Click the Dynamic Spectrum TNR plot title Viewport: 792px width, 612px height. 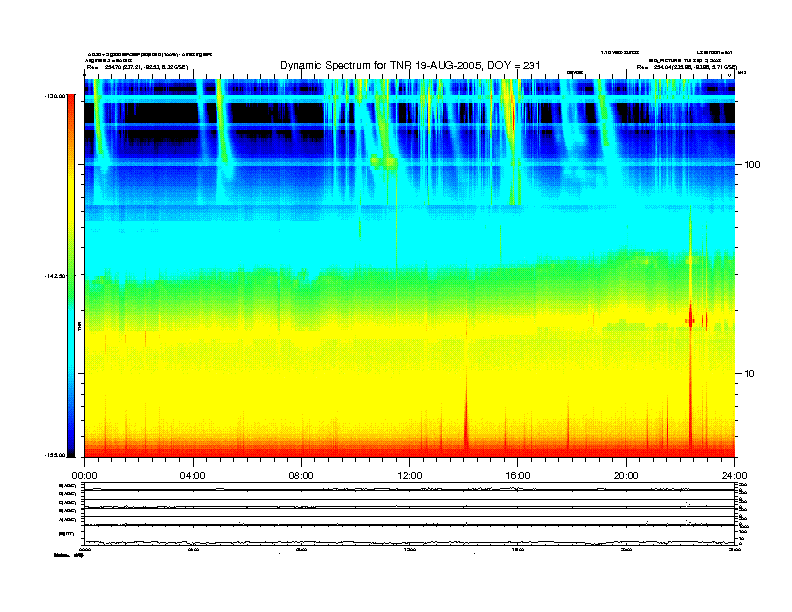pos(410,65)
